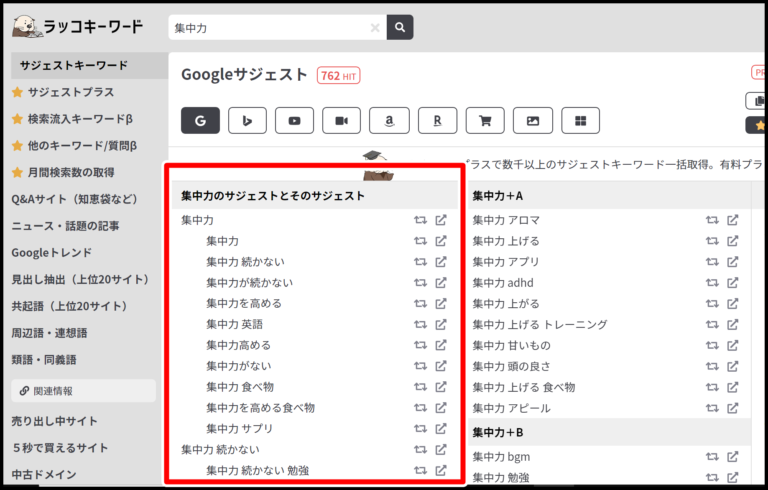The width and height of the screenshot is (768, 490).
Task: Click keyword 集中力 上げる トレーニング
Action: [540, 325]
